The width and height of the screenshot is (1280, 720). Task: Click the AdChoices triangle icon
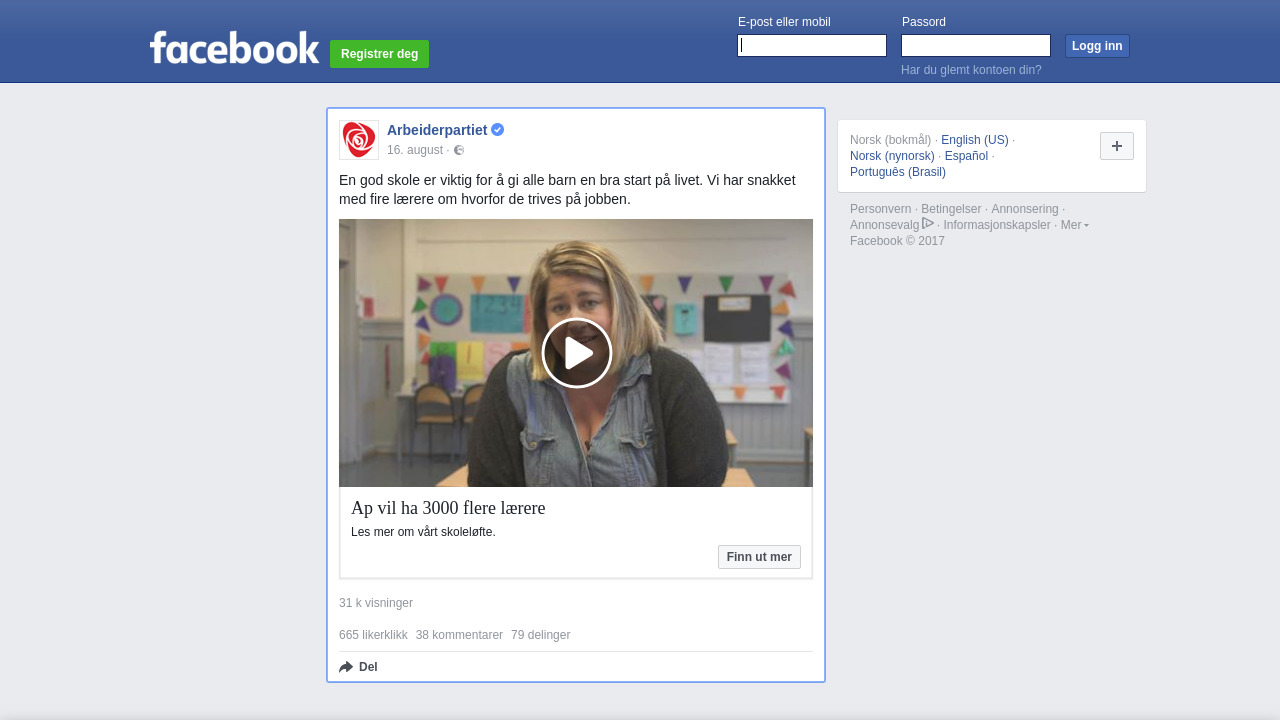click(928, 224)
